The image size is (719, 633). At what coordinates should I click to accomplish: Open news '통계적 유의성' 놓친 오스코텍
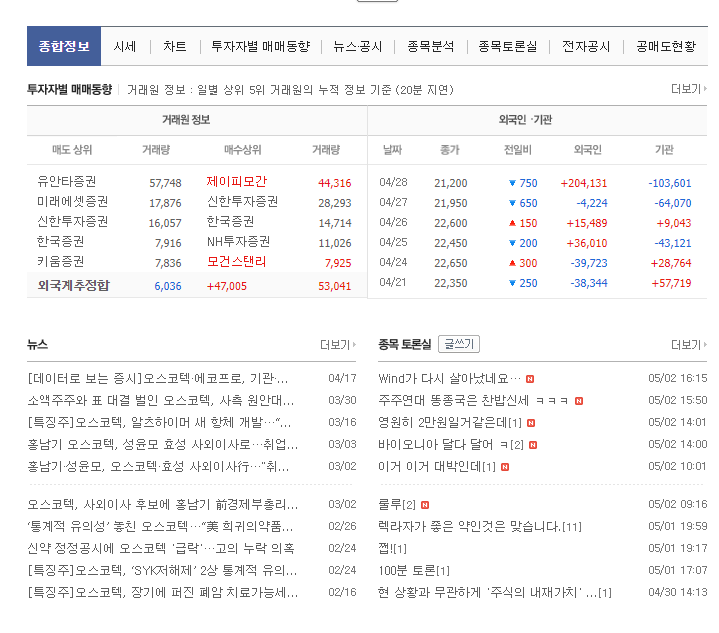160,526
